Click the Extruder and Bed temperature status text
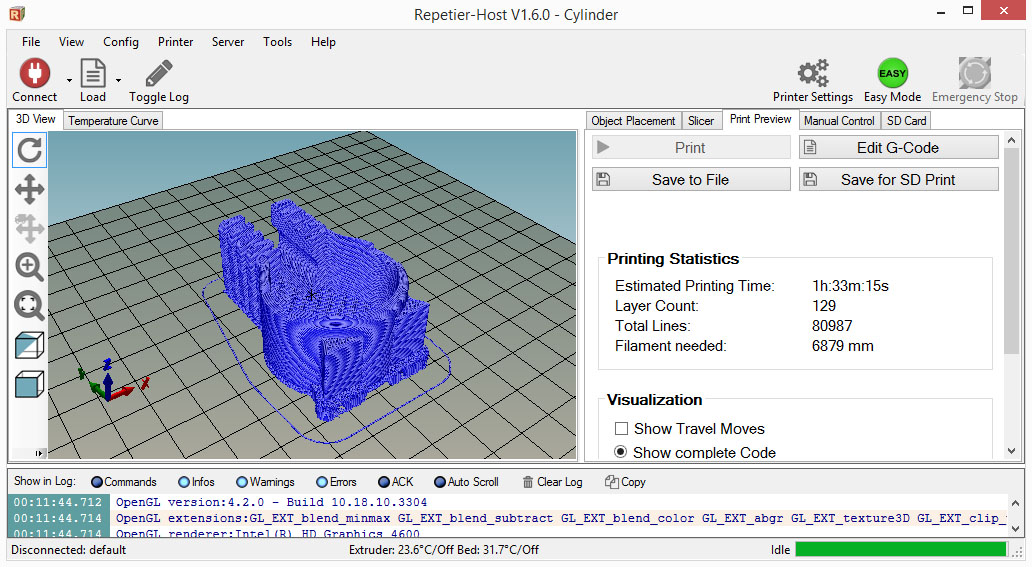This screenshot has height=567, width=1032. [x=444, y=549]
